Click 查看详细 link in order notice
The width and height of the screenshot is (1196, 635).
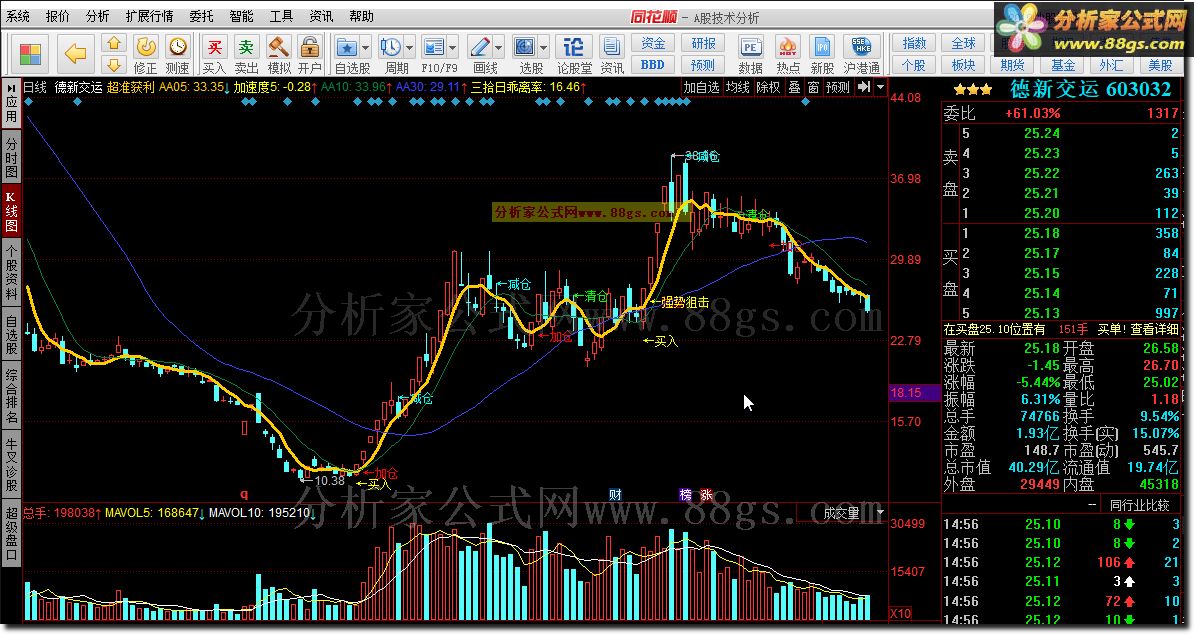pos(1154,329)
